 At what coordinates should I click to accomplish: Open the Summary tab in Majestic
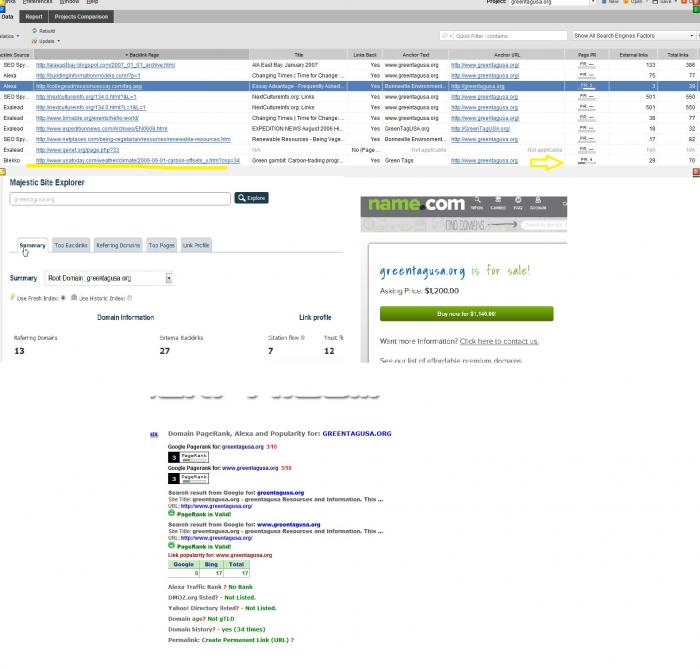click(33, 245)
